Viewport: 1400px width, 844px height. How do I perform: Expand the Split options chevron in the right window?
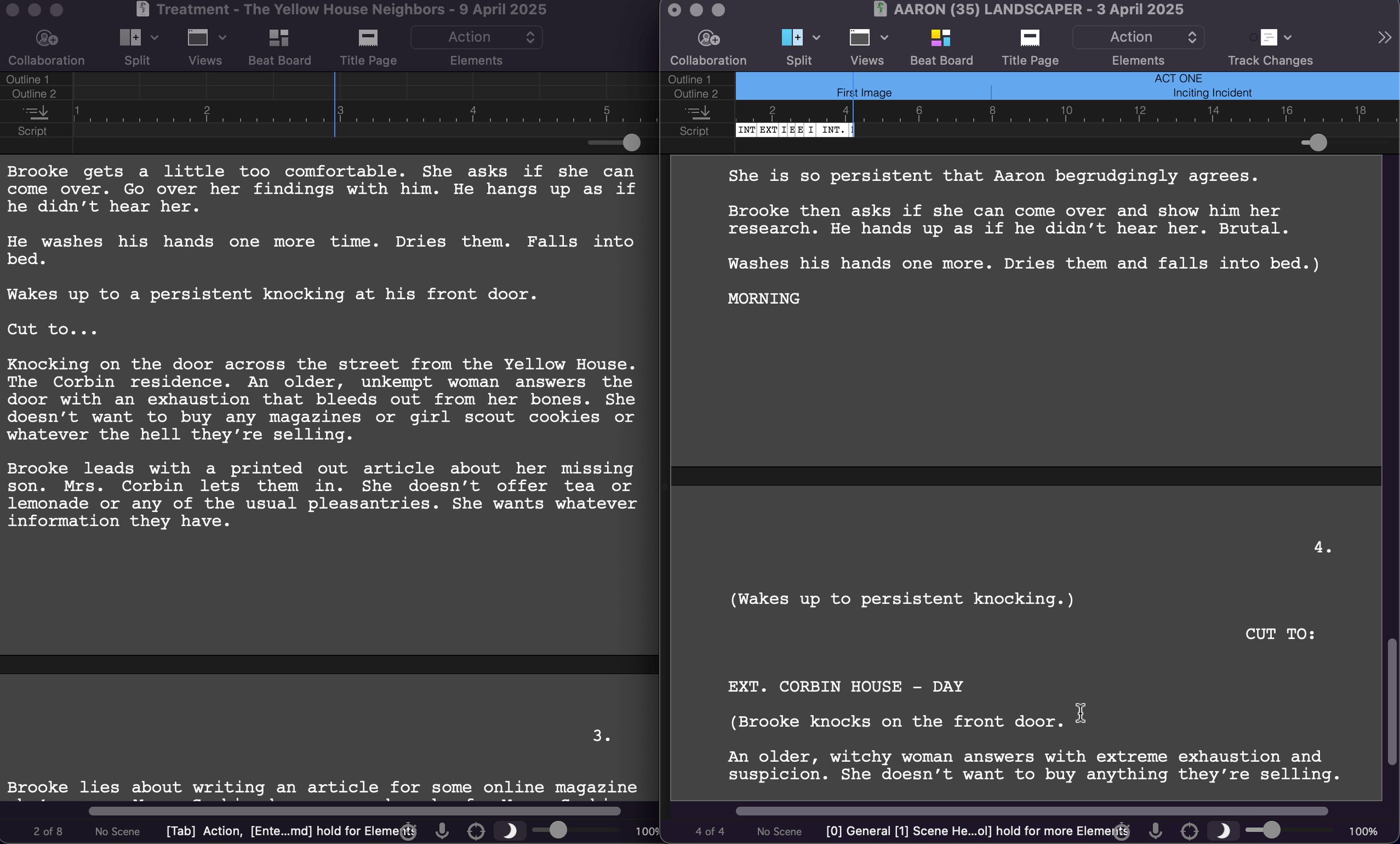point(816,38)
